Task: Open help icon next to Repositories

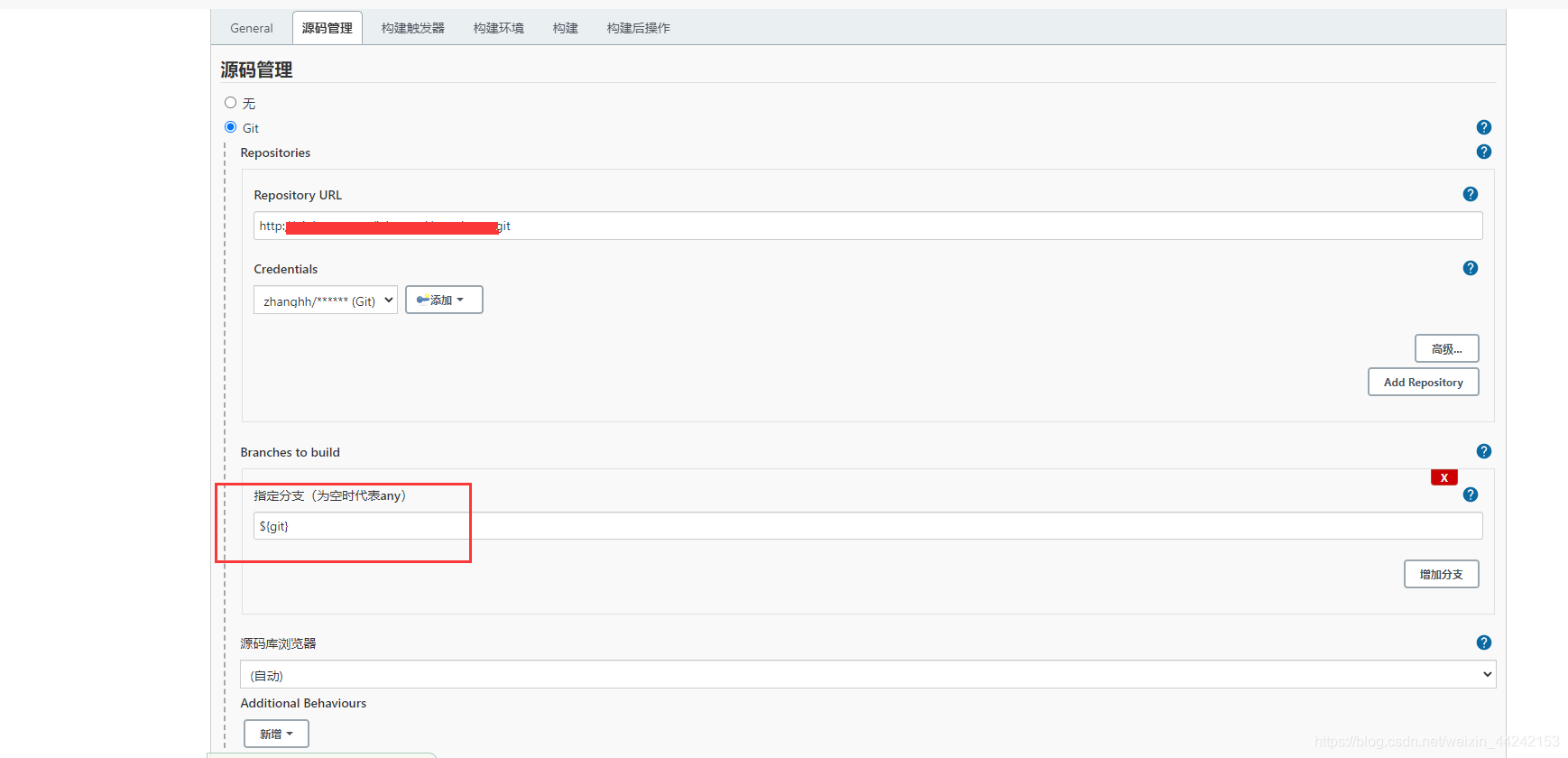Action: [1483, 152]
